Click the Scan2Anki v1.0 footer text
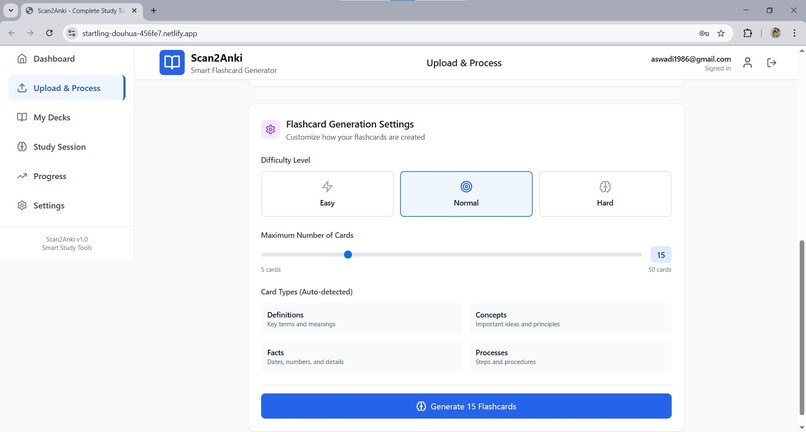The height and width of the screenshot is (432, 806). tap(67, 239)
